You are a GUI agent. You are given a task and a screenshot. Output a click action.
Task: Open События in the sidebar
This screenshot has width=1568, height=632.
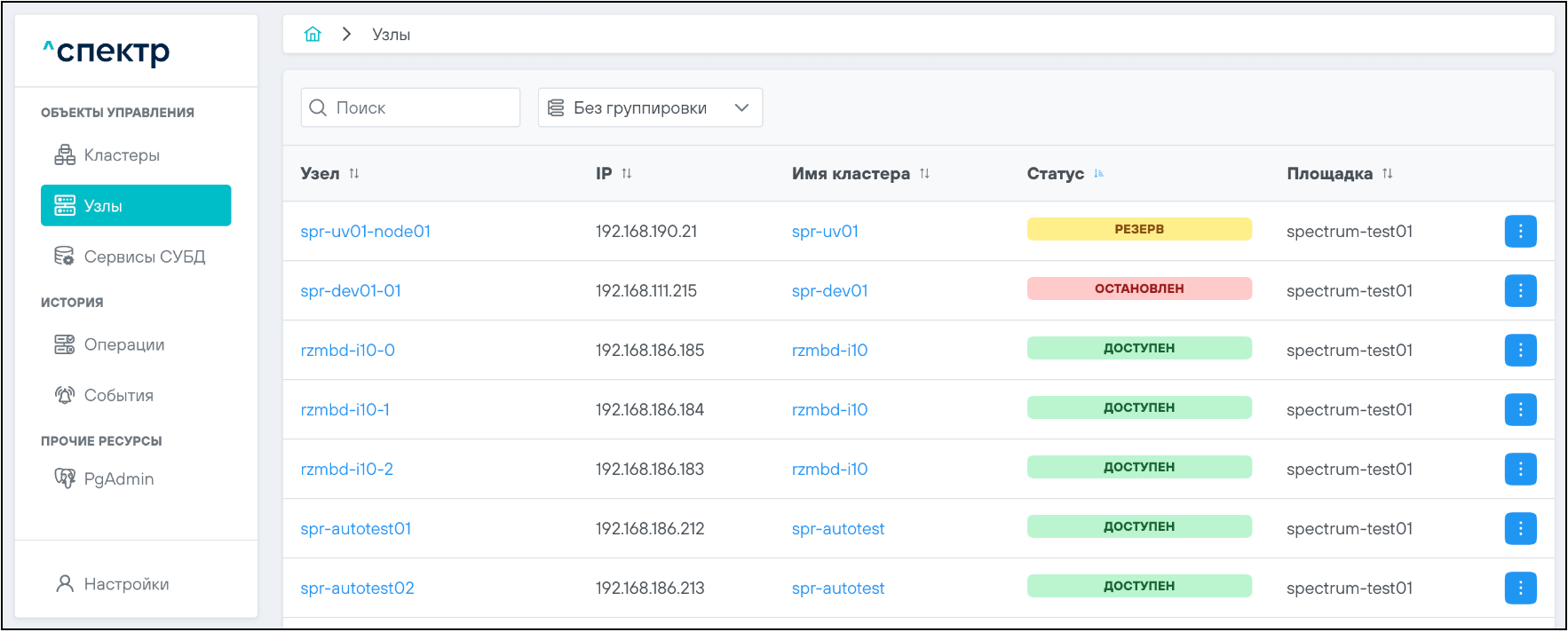click(118, 396)
